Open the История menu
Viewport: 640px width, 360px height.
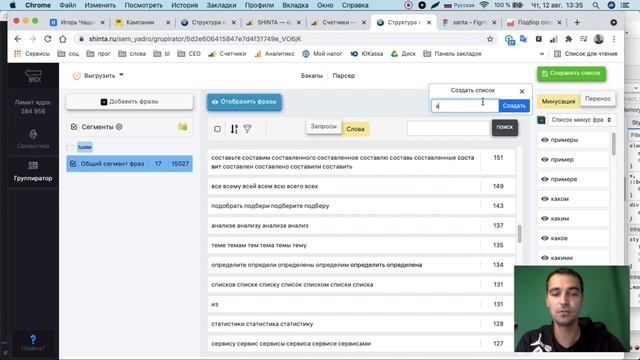(184, 5)
